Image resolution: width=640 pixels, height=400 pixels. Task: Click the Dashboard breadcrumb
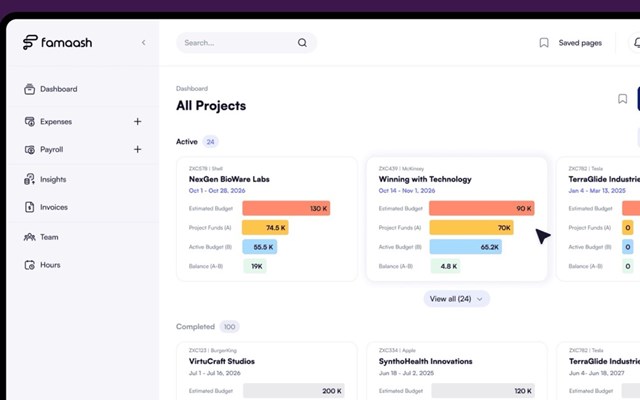click(x=192, y=89)
